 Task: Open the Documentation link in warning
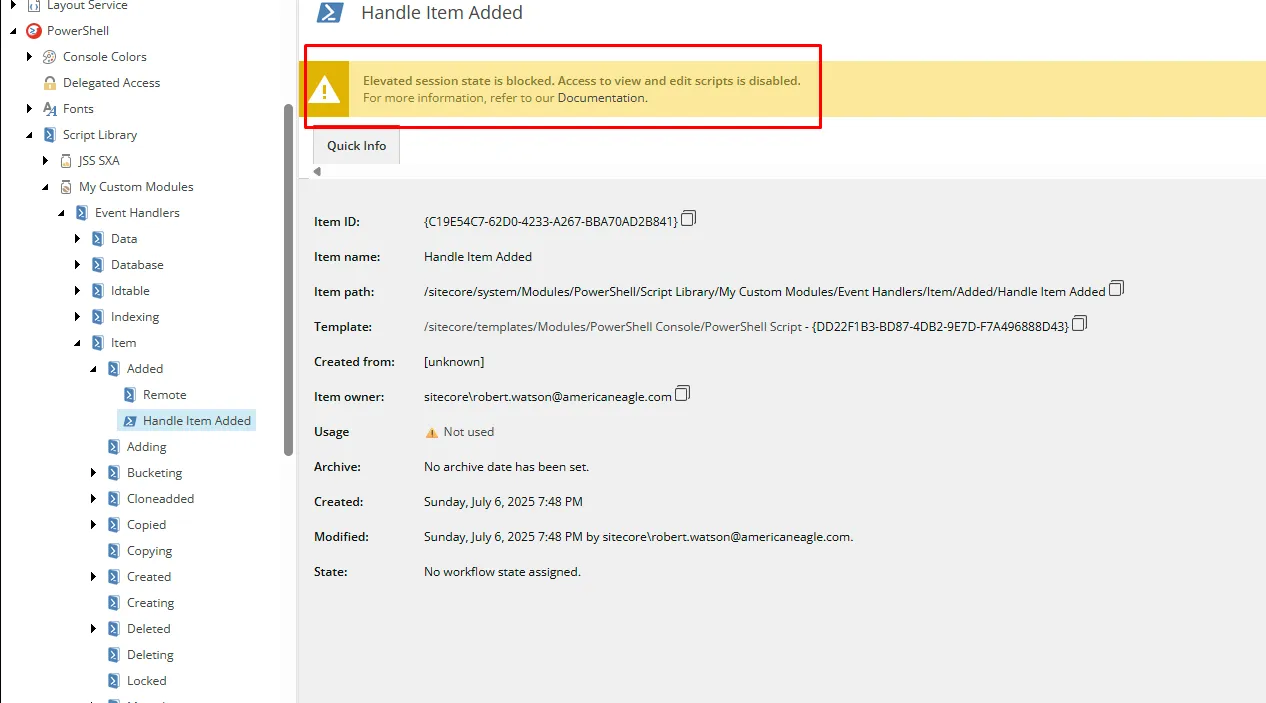[x=601, y=98]
